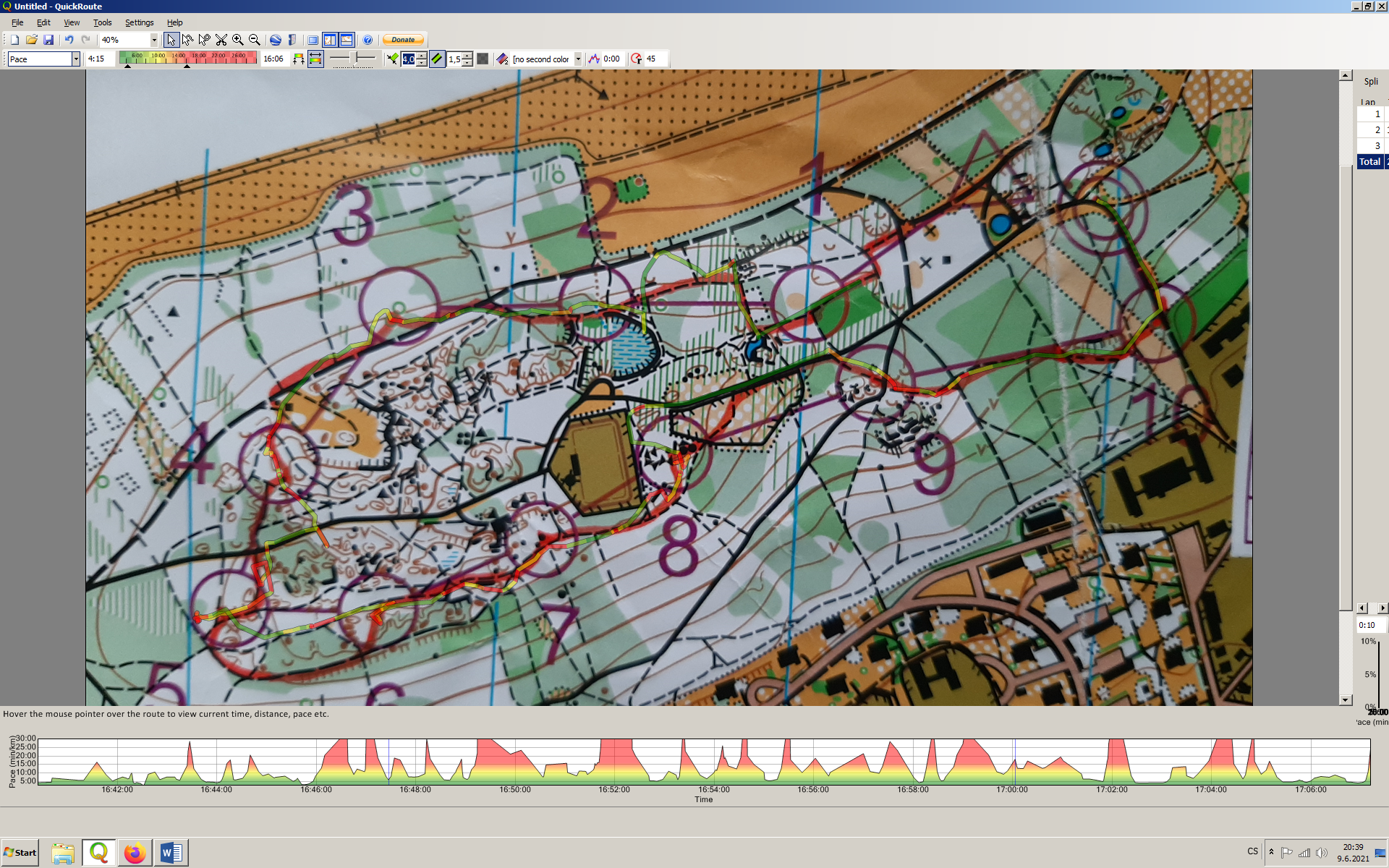Screen dimensions: 1389x868
Task: Open Firefox from the taskbar
Action: coord(135,853)
